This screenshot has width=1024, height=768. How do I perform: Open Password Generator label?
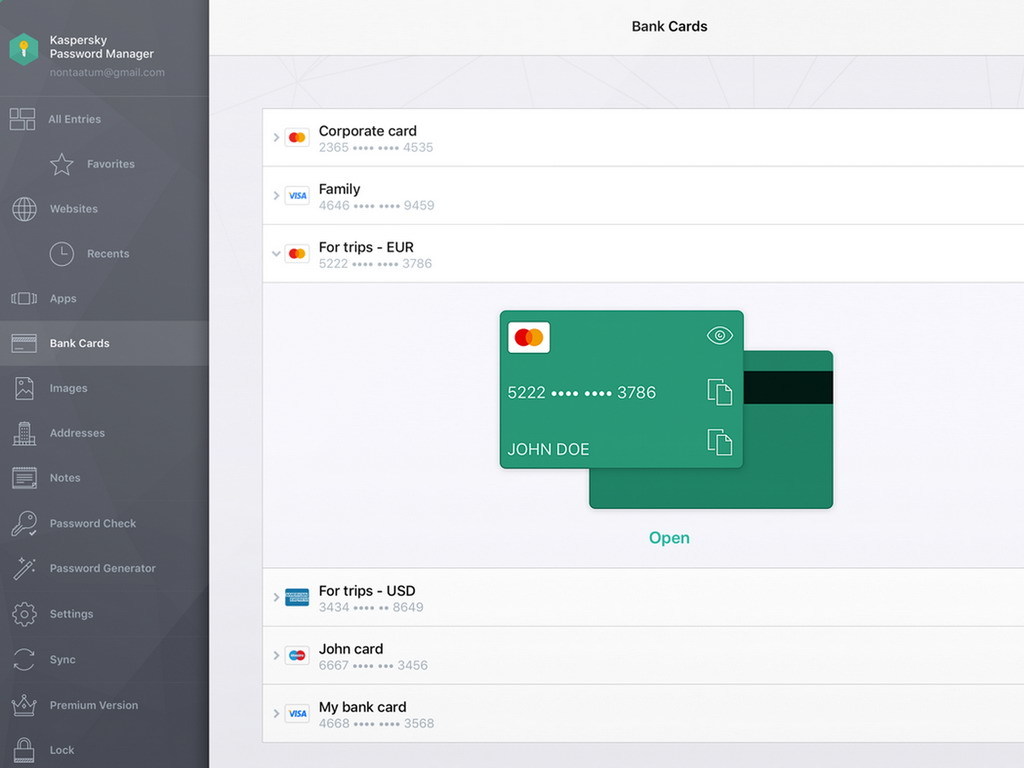[x=103, y=569]
